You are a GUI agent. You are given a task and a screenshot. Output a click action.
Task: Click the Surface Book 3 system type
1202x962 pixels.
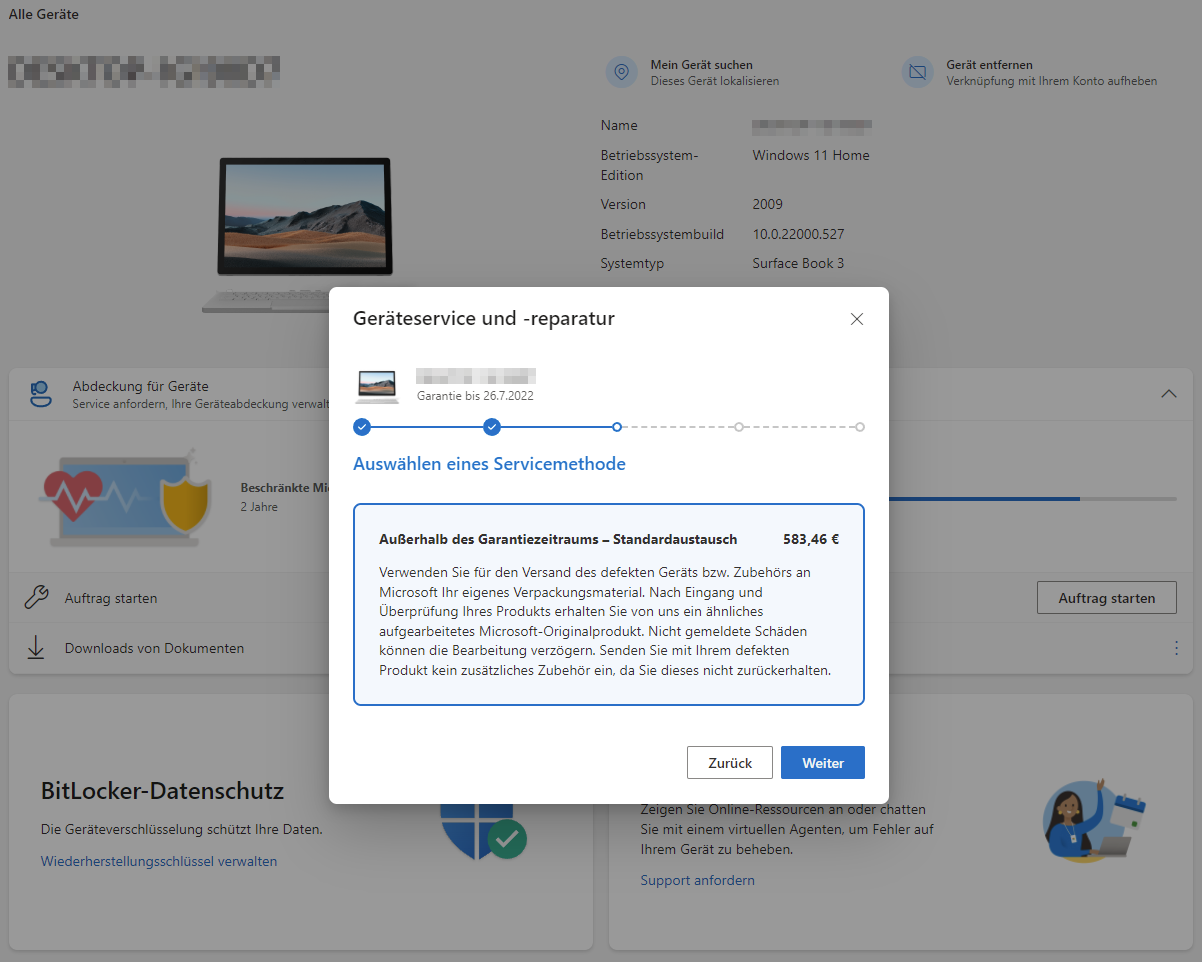[798, 263]
